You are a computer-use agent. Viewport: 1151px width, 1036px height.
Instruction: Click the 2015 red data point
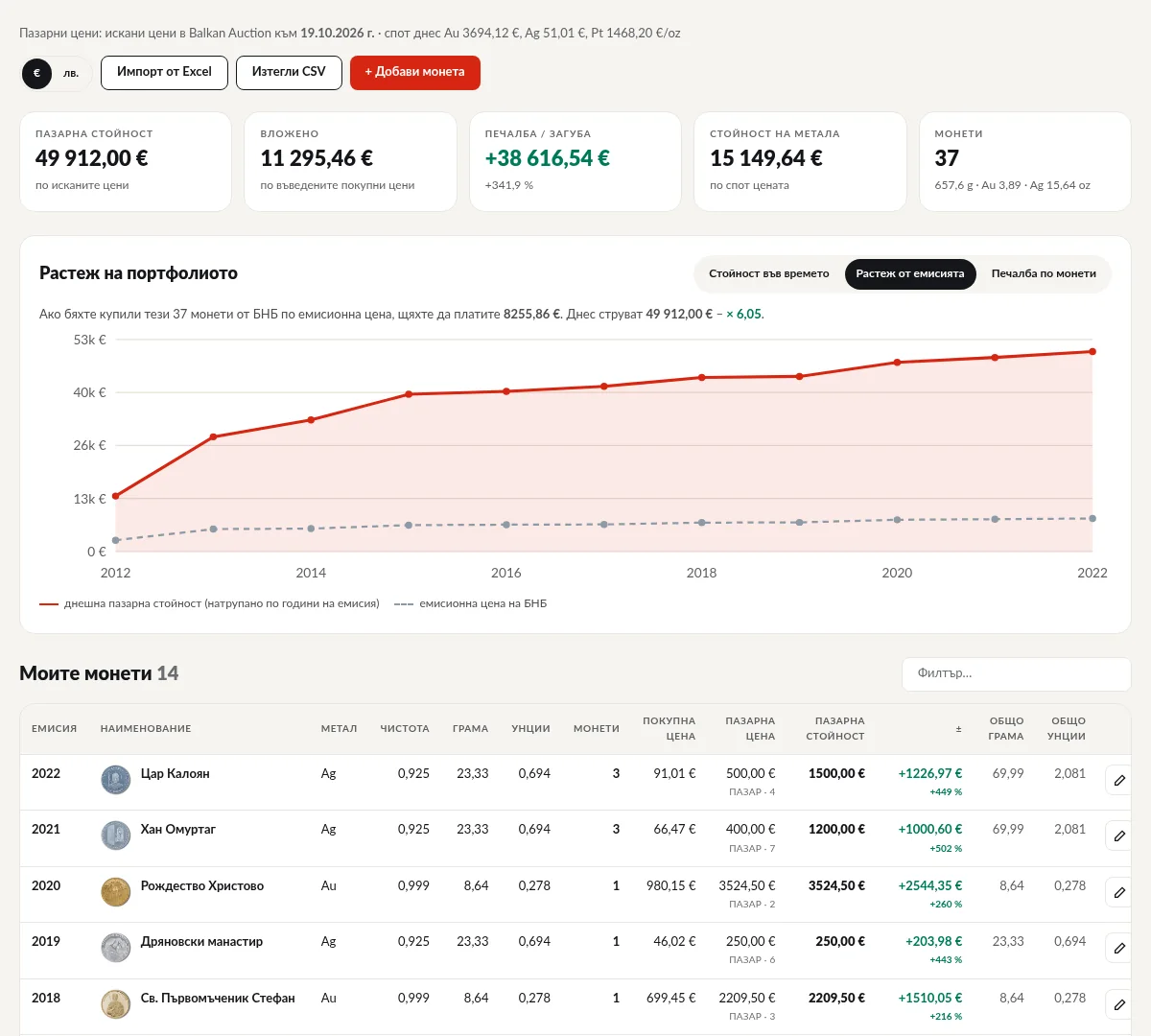pyautogui.click(x=409, y=394)
